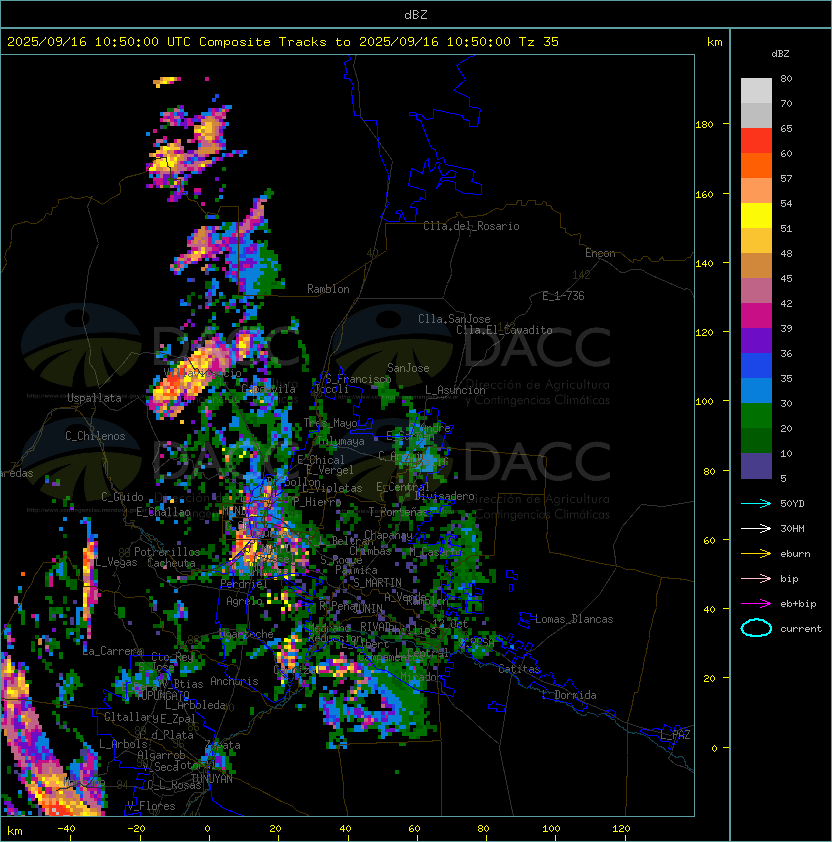
Task: Select the 'Ramblon' place label
Action: tap(328, 289)
